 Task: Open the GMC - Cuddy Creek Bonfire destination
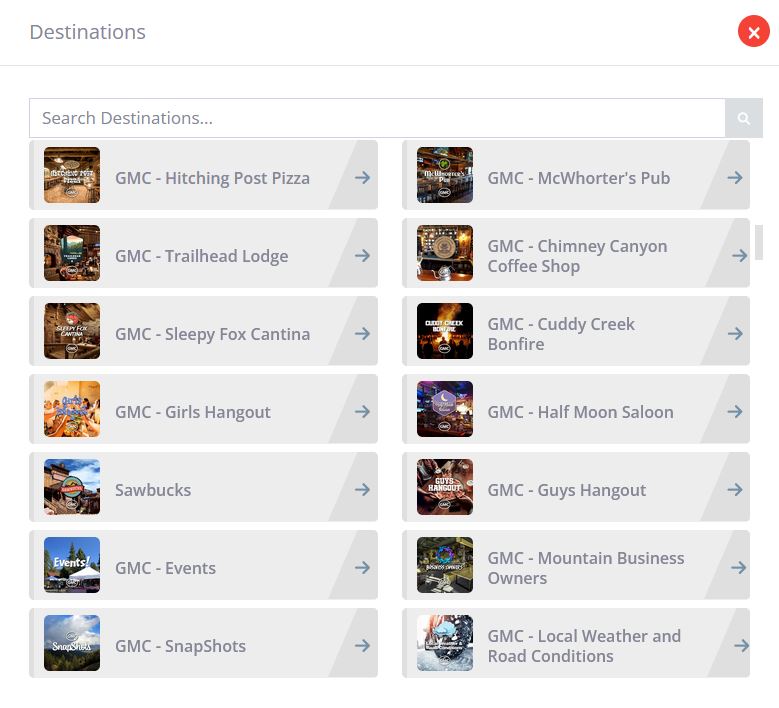(x=560, y=334)
